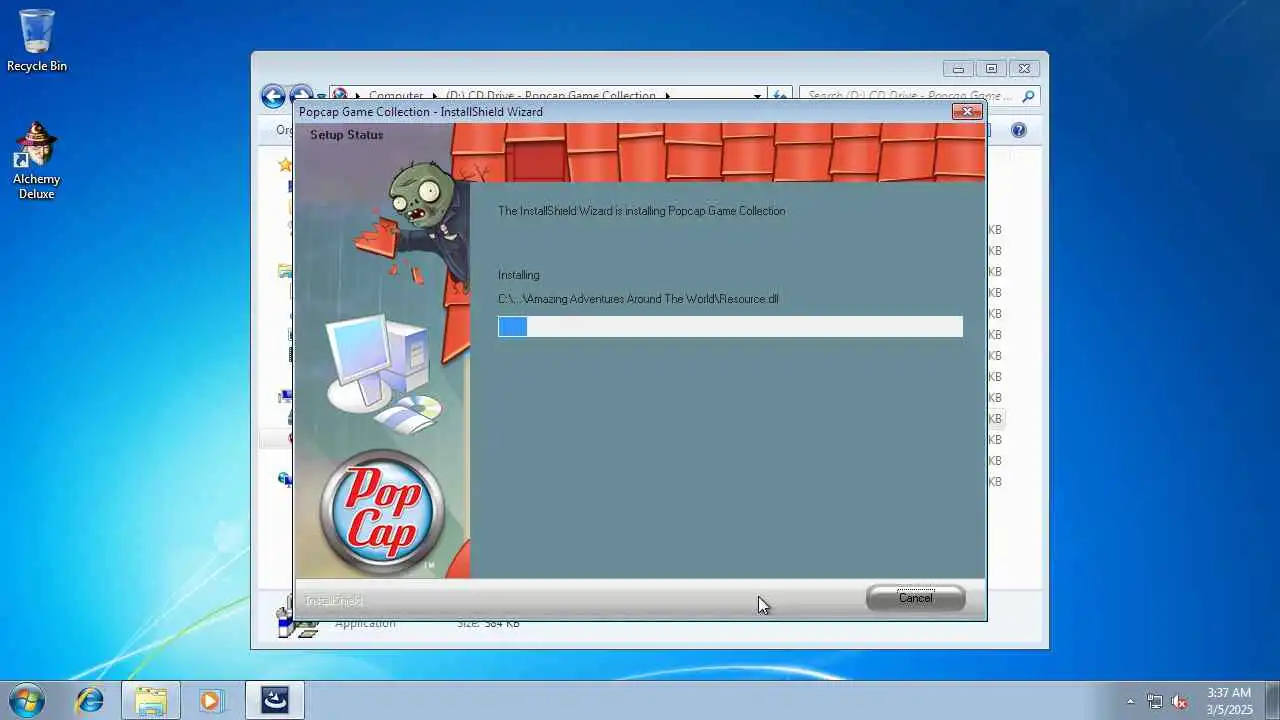Image resolution: width=1280 pixels, height=720 pixels.
Task: Minimize the Explorer CD Drive window
Action: coord(958,69)
